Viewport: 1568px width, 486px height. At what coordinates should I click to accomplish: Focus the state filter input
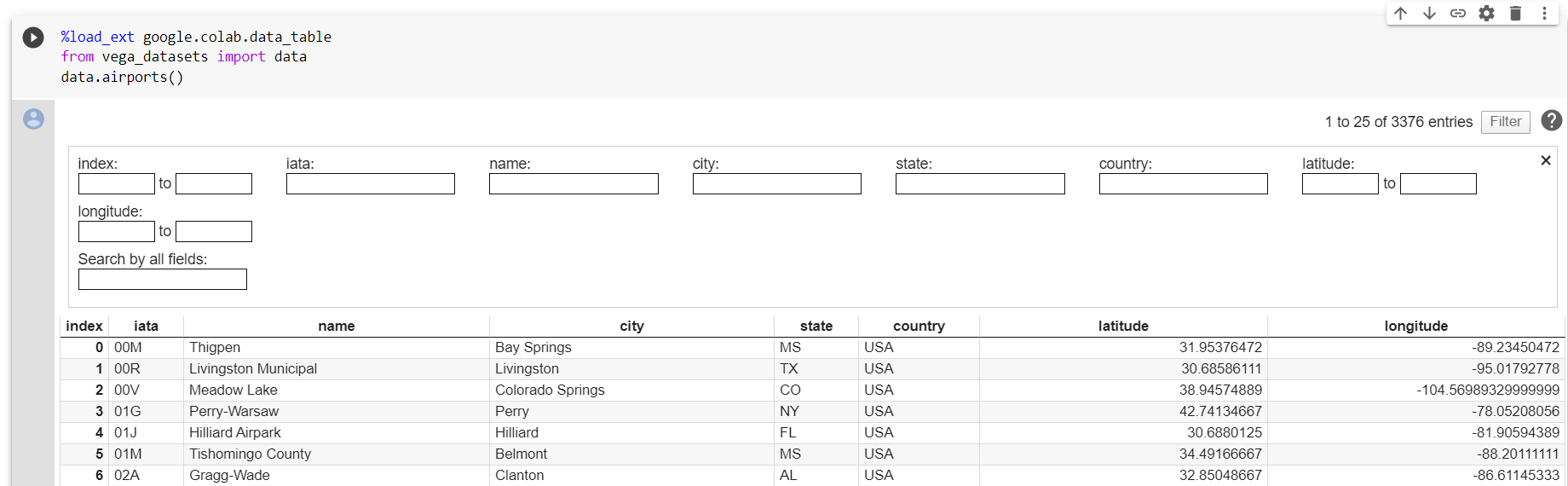tap(980, 184)
